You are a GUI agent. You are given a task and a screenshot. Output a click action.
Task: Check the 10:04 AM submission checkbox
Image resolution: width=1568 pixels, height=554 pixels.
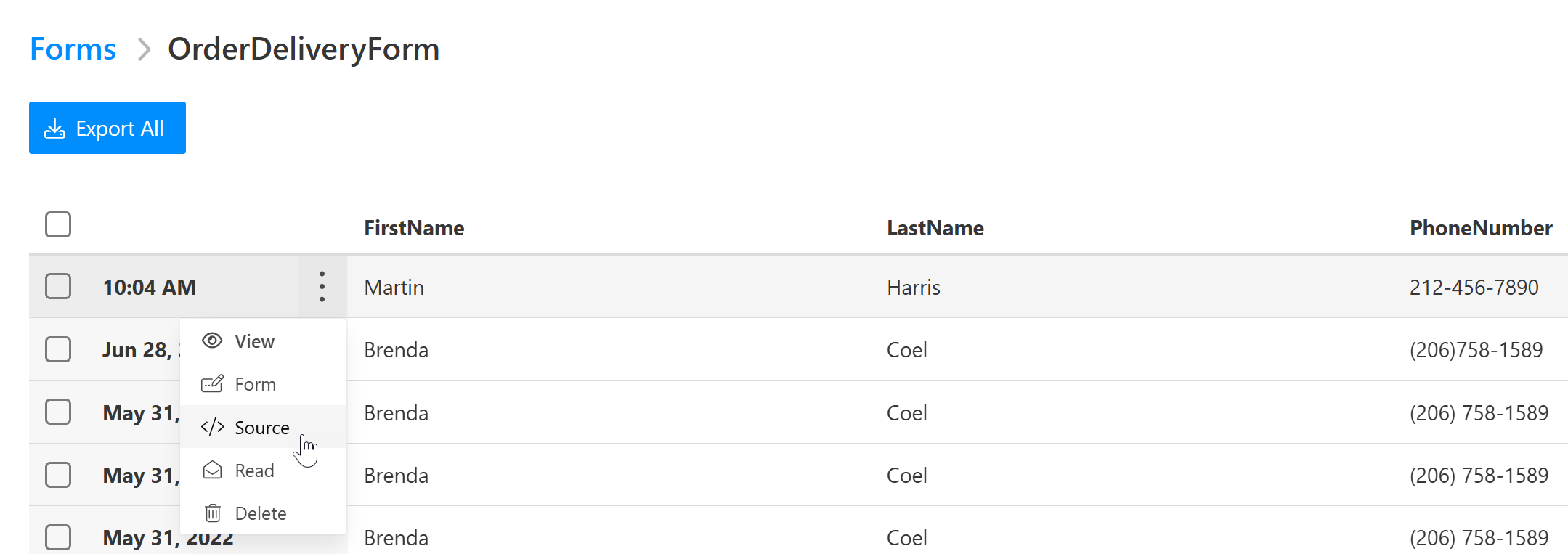click(x=58, y=286)
